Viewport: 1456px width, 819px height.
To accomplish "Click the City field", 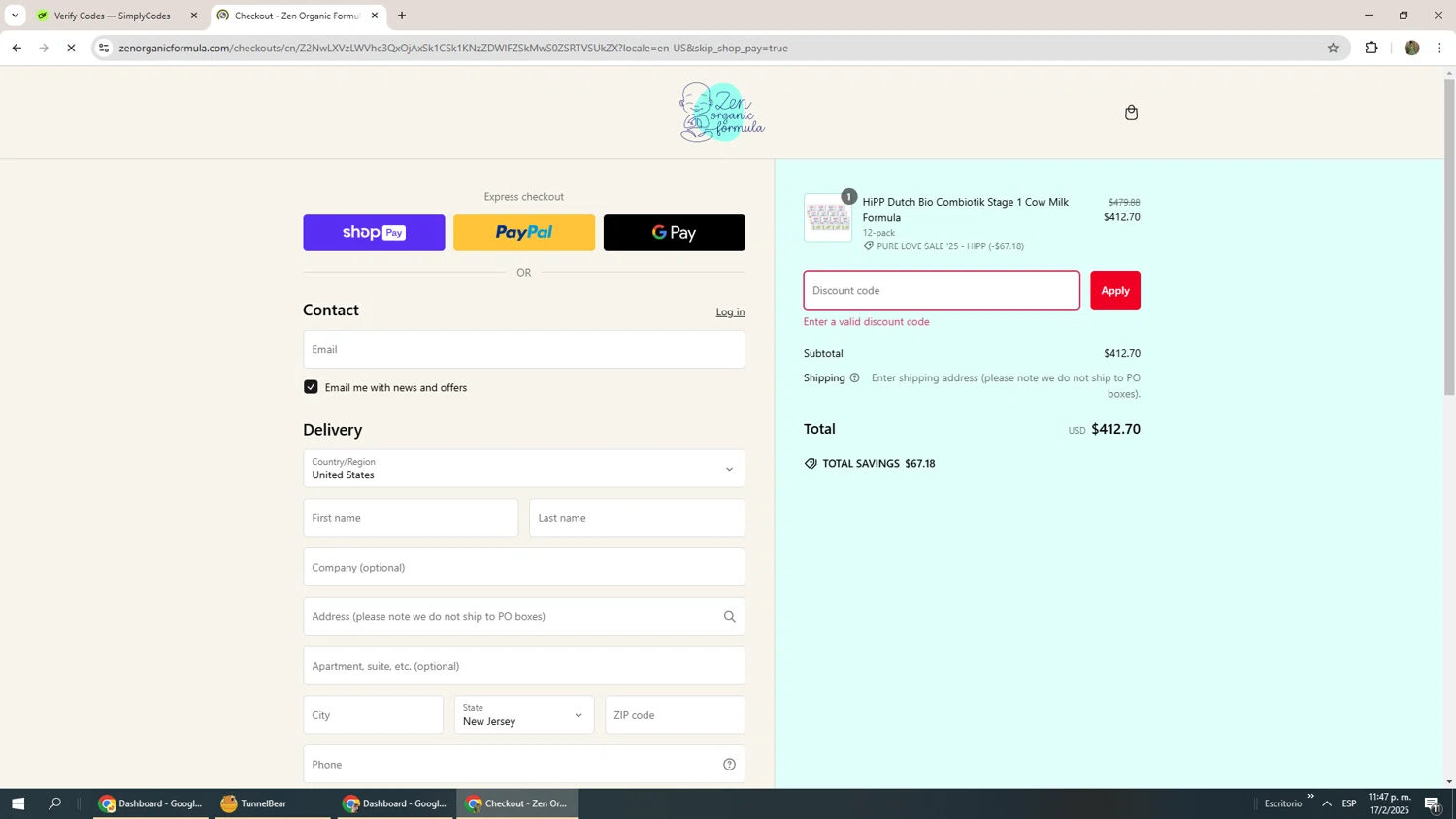I will [x=373, y=715].
